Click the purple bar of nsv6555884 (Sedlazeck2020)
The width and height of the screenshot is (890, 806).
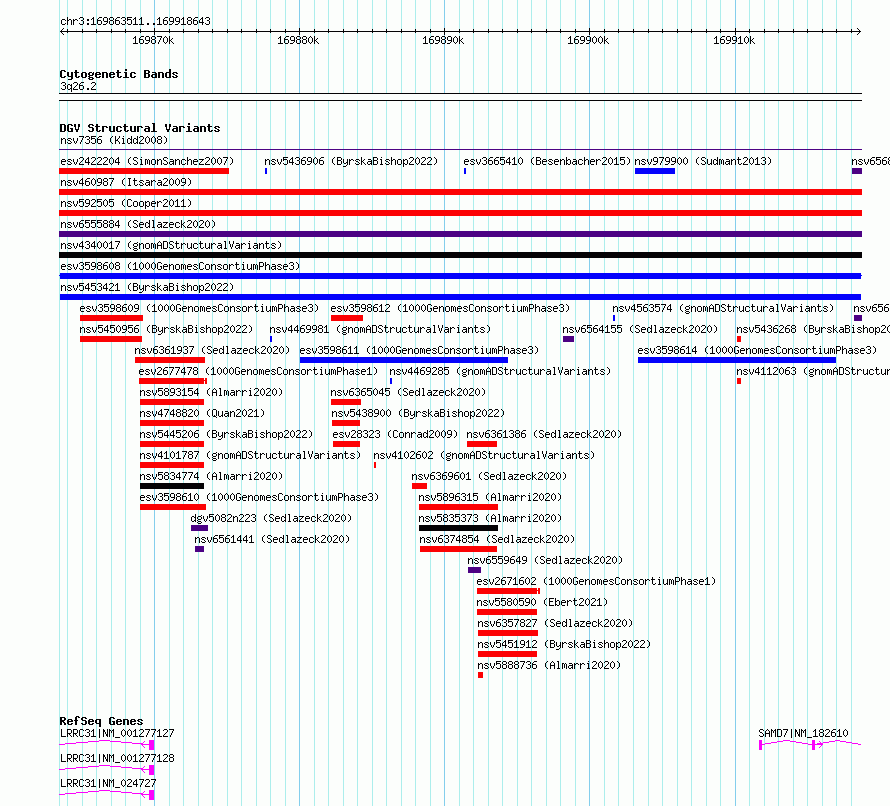click(x=460, y=234)
